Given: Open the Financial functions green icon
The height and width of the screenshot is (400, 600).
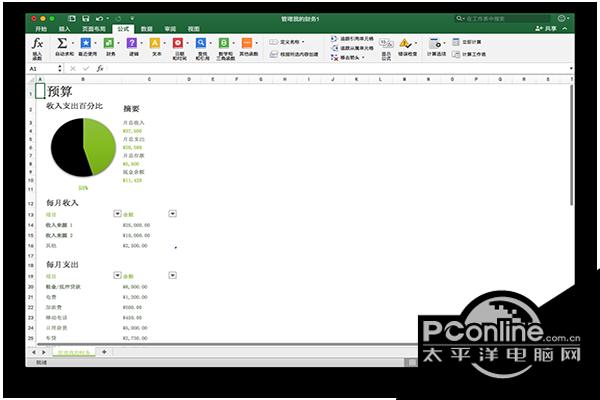Looking at the screenshot, I should (x=109, y=43).
